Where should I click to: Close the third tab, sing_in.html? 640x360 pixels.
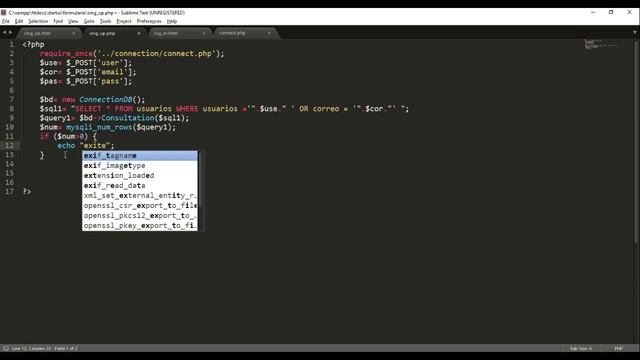(204, 33)
